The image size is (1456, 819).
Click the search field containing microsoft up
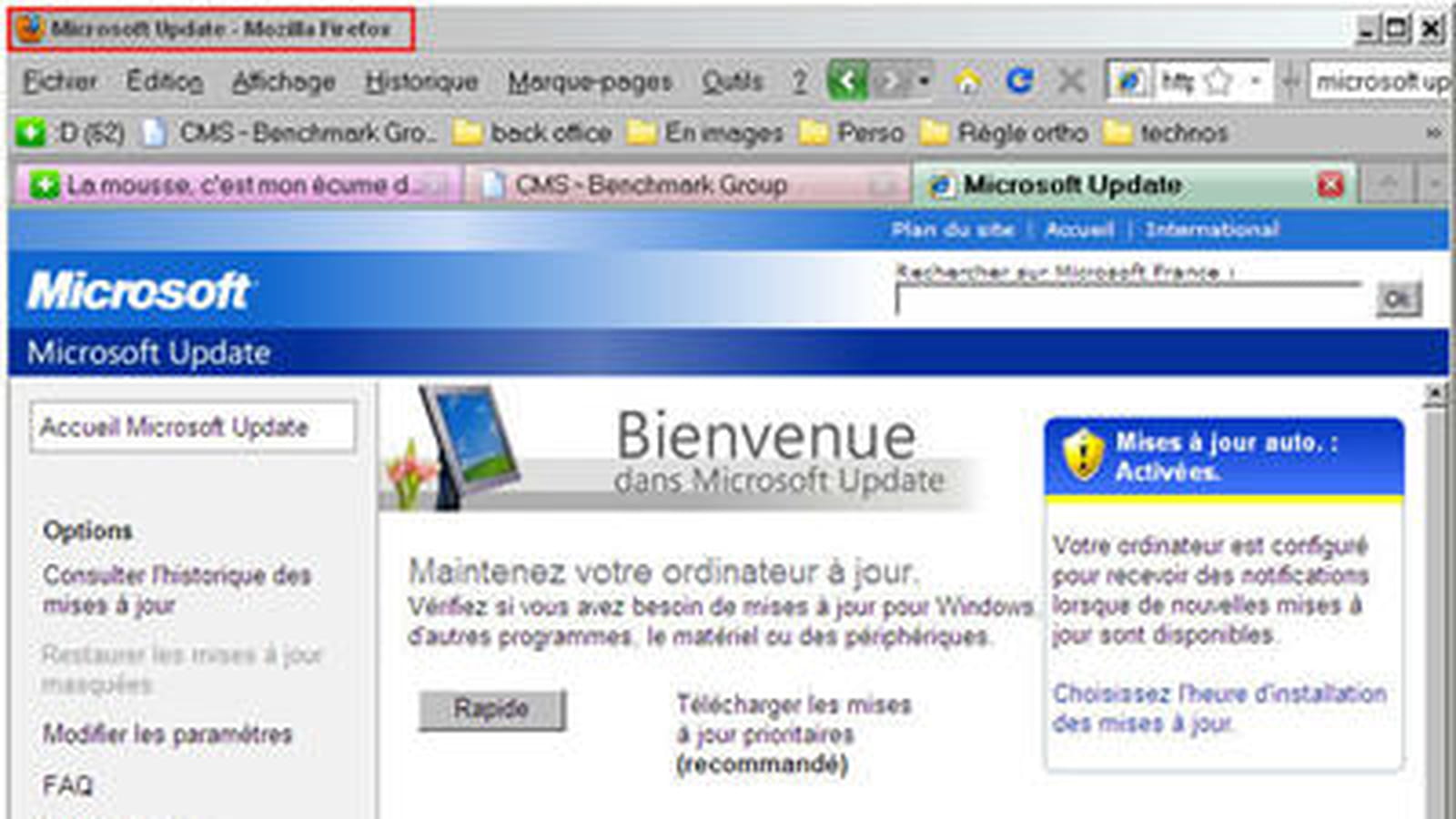point(1379,82)
